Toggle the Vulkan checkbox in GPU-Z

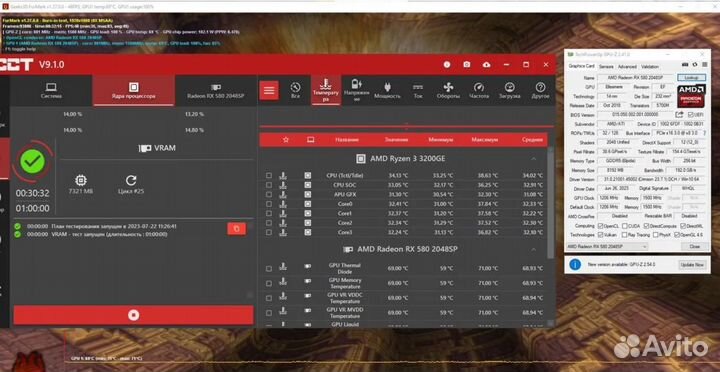pos(601,235)
